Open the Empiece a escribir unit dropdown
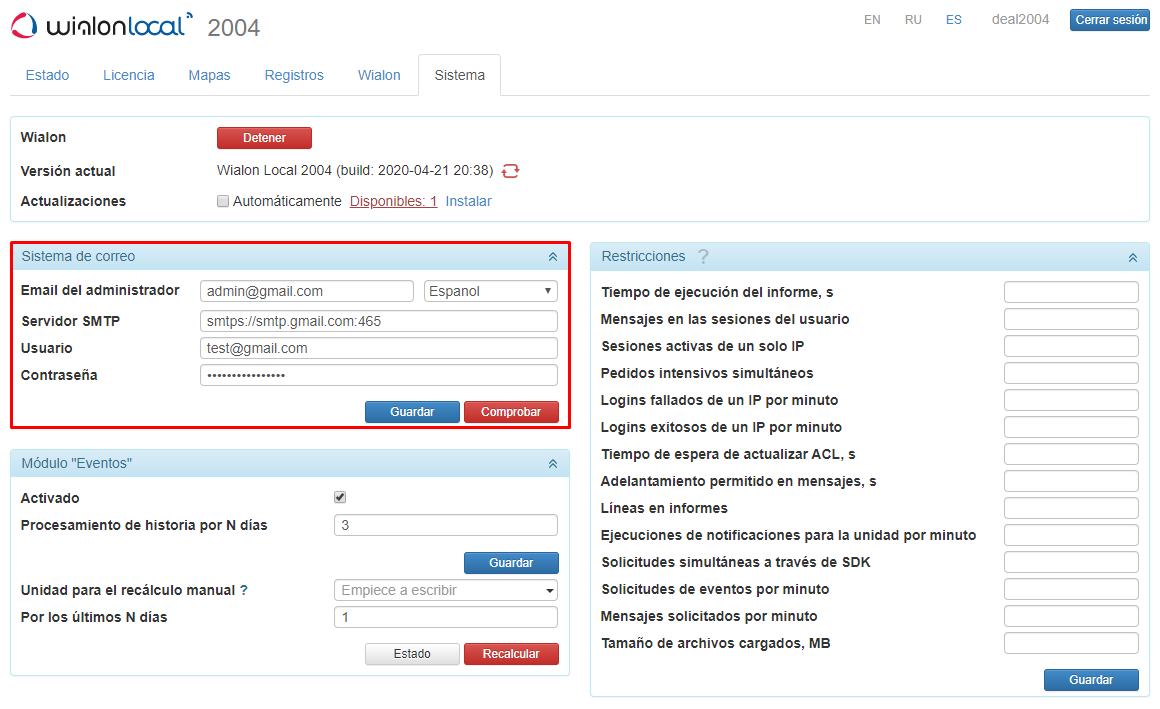This screenshot has width=1160, height=709. click(445, 590)
